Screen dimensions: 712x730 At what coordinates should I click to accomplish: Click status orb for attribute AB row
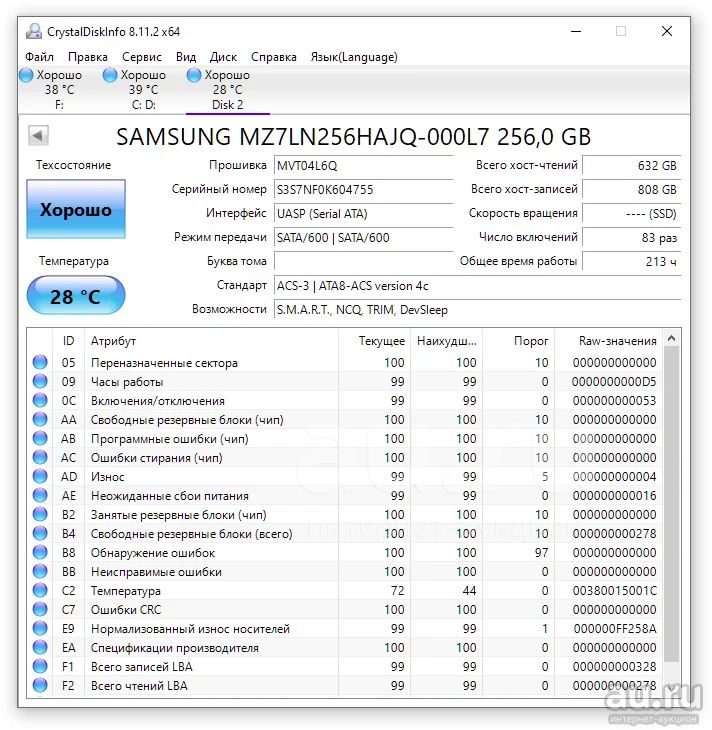click(40, 438)
